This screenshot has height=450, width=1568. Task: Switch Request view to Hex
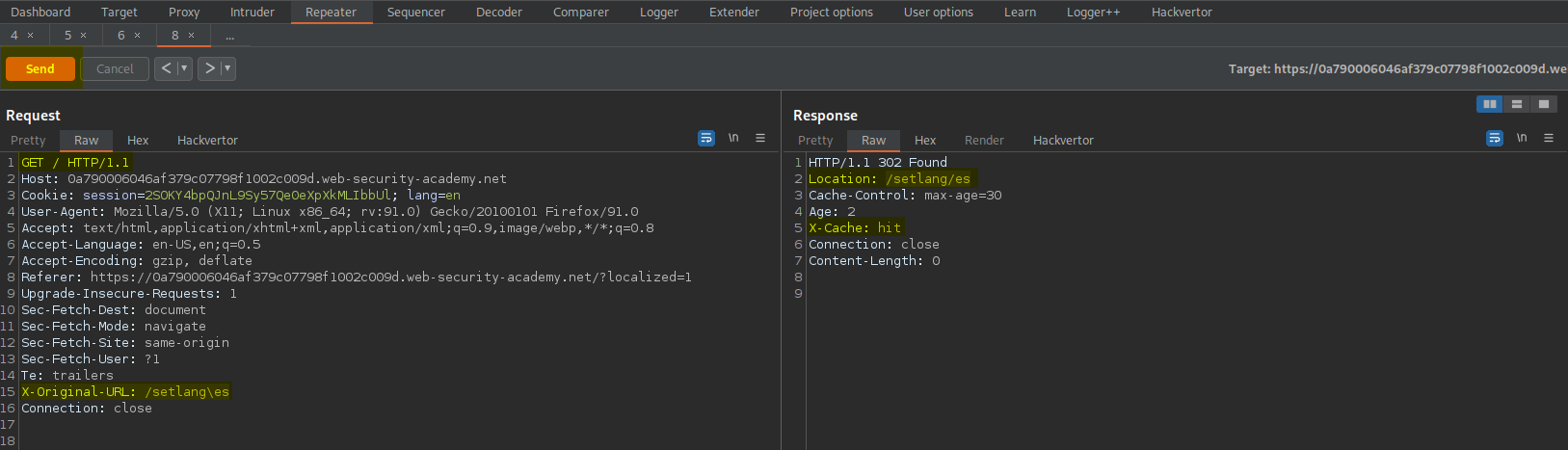click(x=138, y=140)
